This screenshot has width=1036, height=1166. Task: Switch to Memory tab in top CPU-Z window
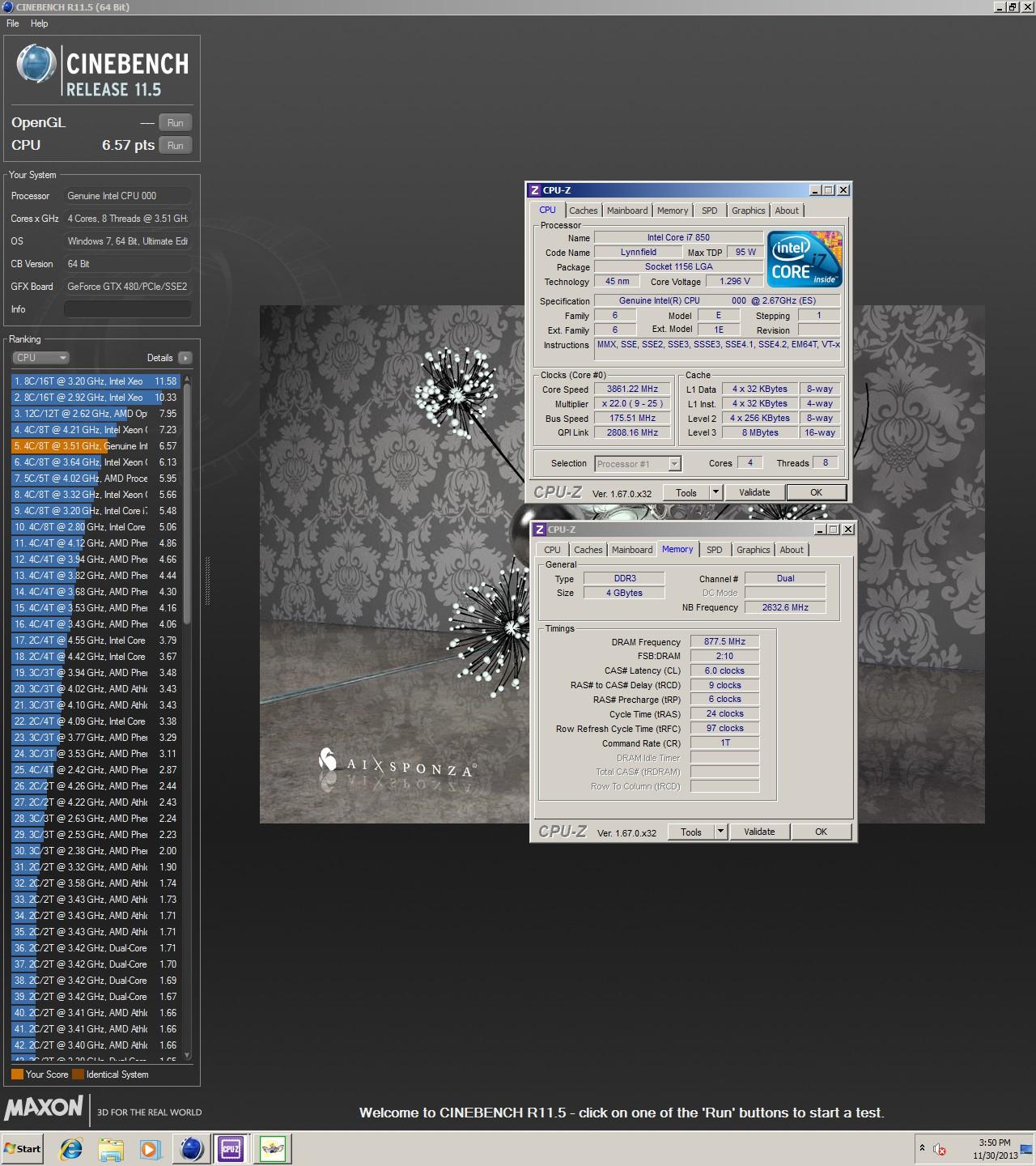coord(673,211)
